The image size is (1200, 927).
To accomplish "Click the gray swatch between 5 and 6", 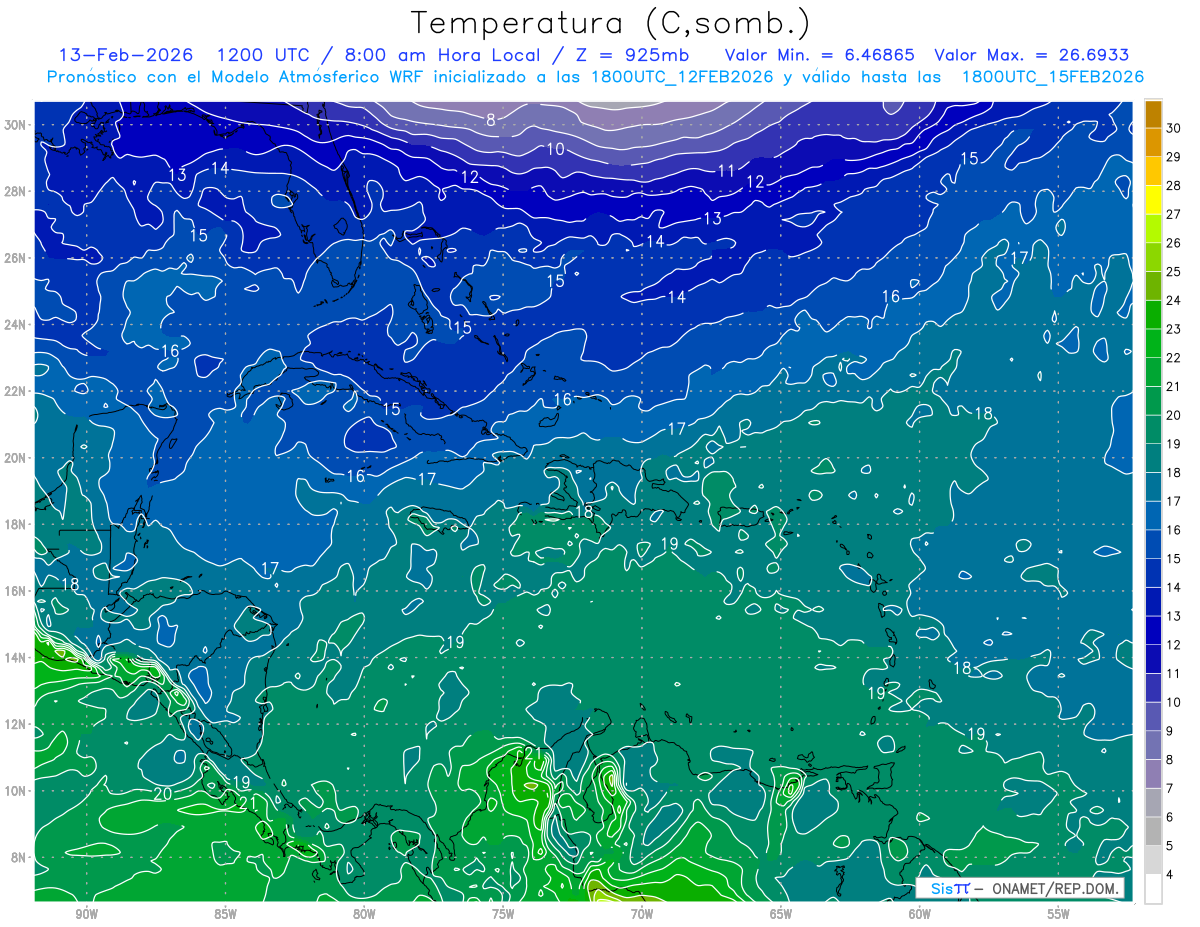I will [x=1153, y=830].
